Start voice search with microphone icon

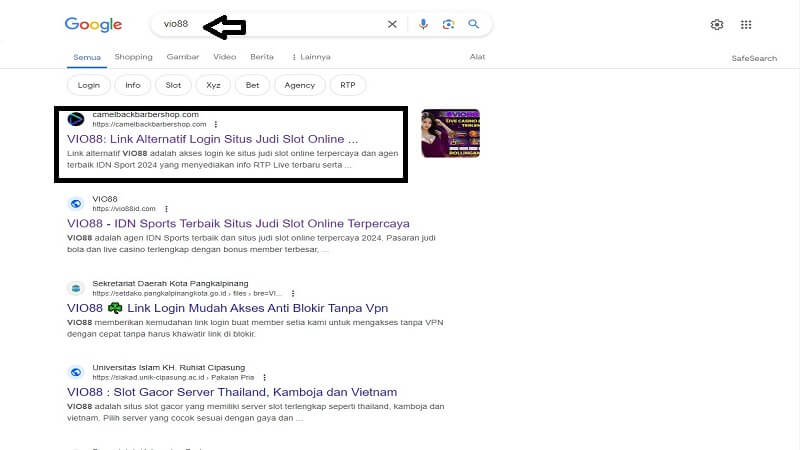coord(423,24)
